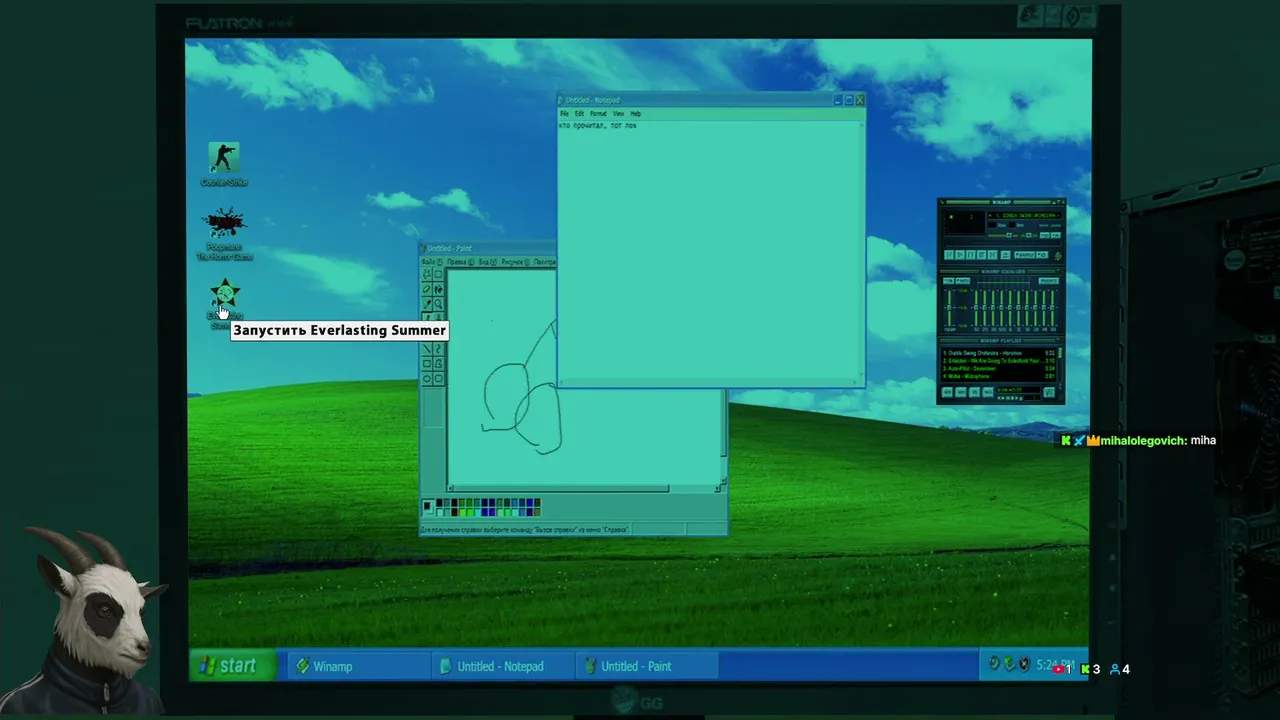Viewport: 1280px width, 720px height.
Task: Open Notepad's Edit menu
Action: (579, 114)
